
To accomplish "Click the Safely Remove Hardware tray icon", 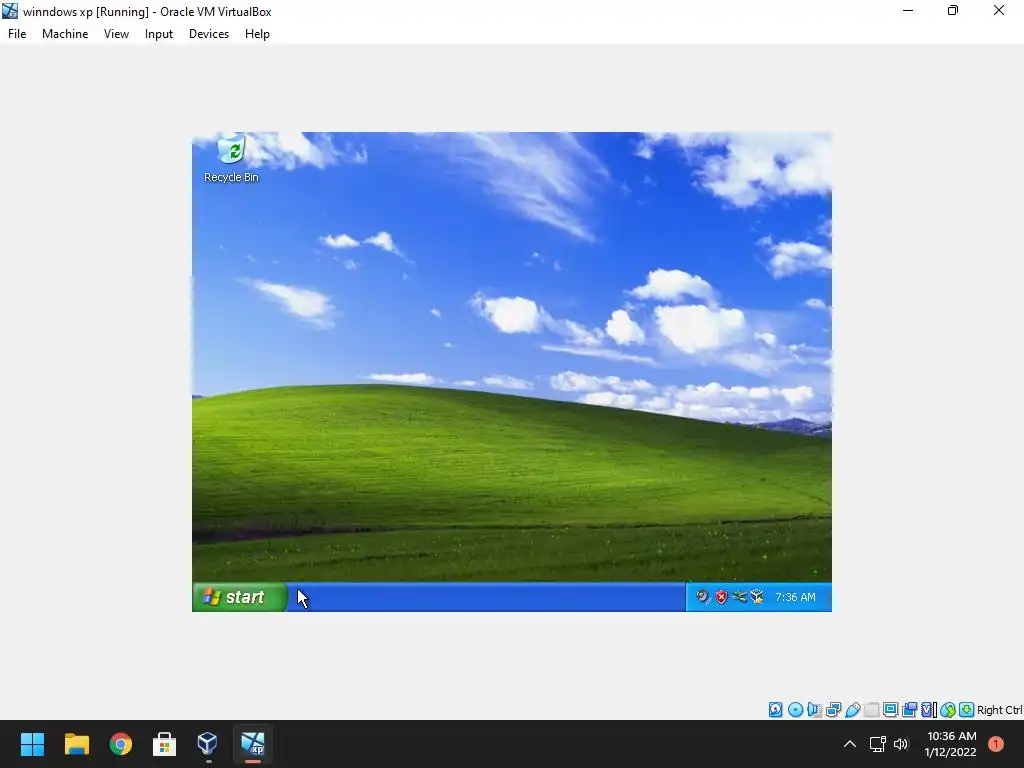I will coord(739,597).
